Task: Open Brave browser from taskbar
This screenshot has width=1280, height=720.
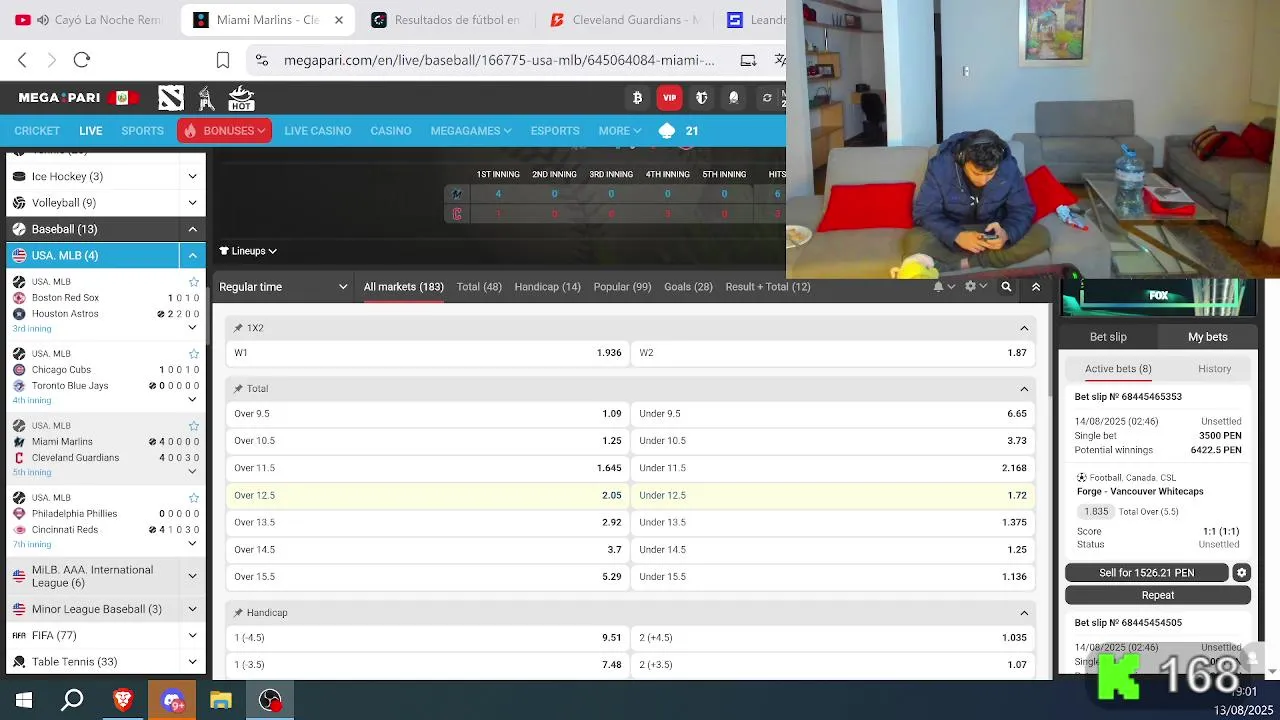Action: [123, 700]
